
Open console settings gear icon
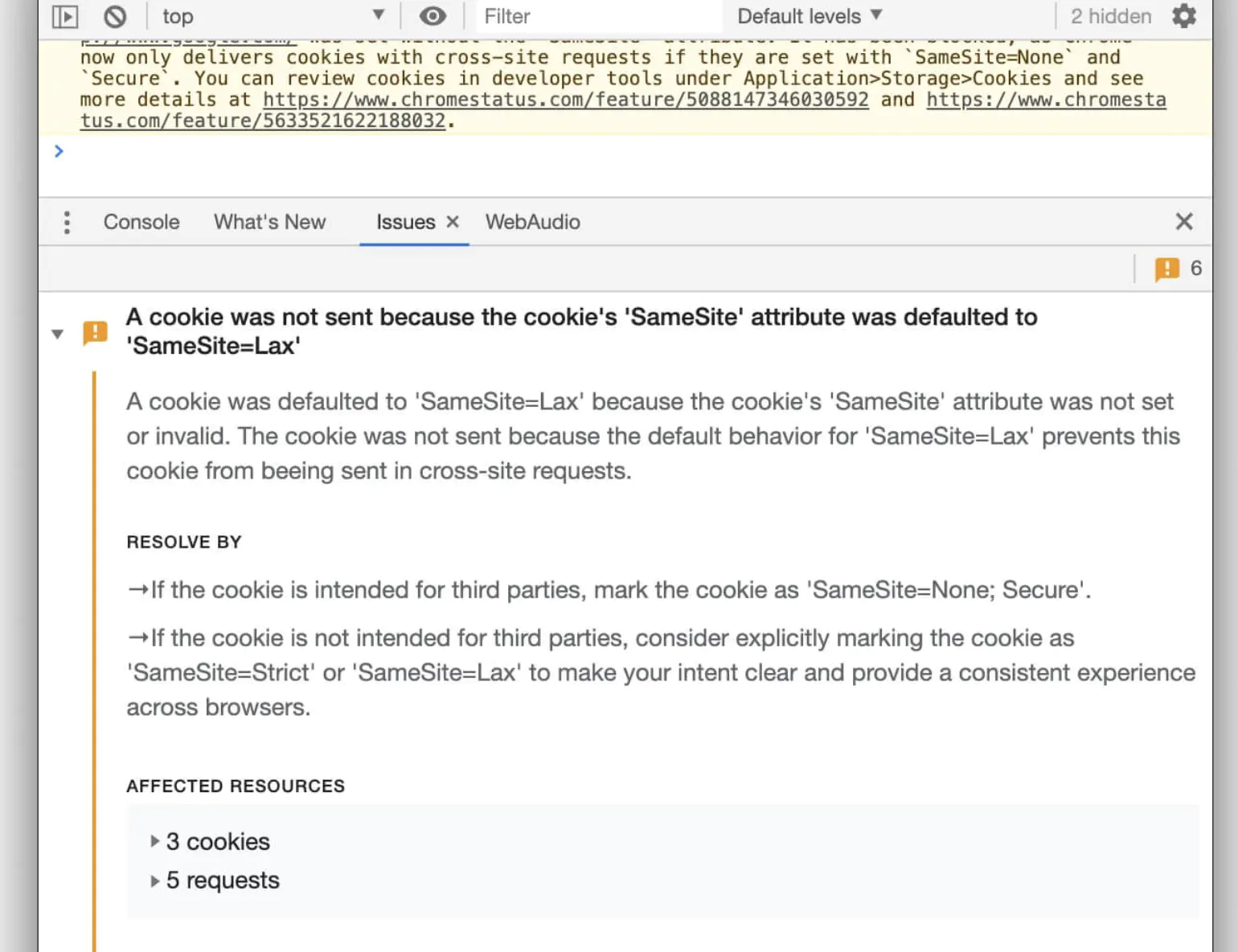click(1184, 17)
